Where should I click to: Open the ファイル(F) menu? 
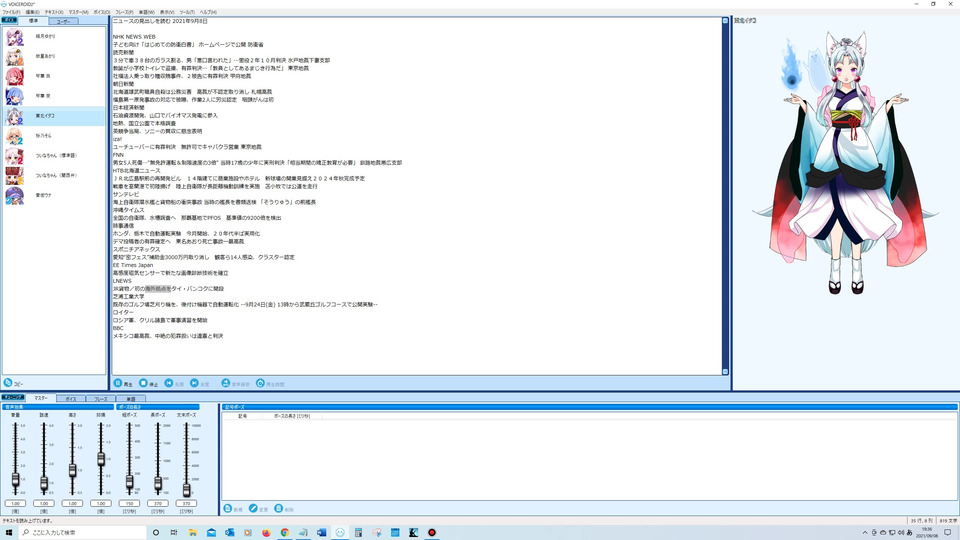coord(11,12)
